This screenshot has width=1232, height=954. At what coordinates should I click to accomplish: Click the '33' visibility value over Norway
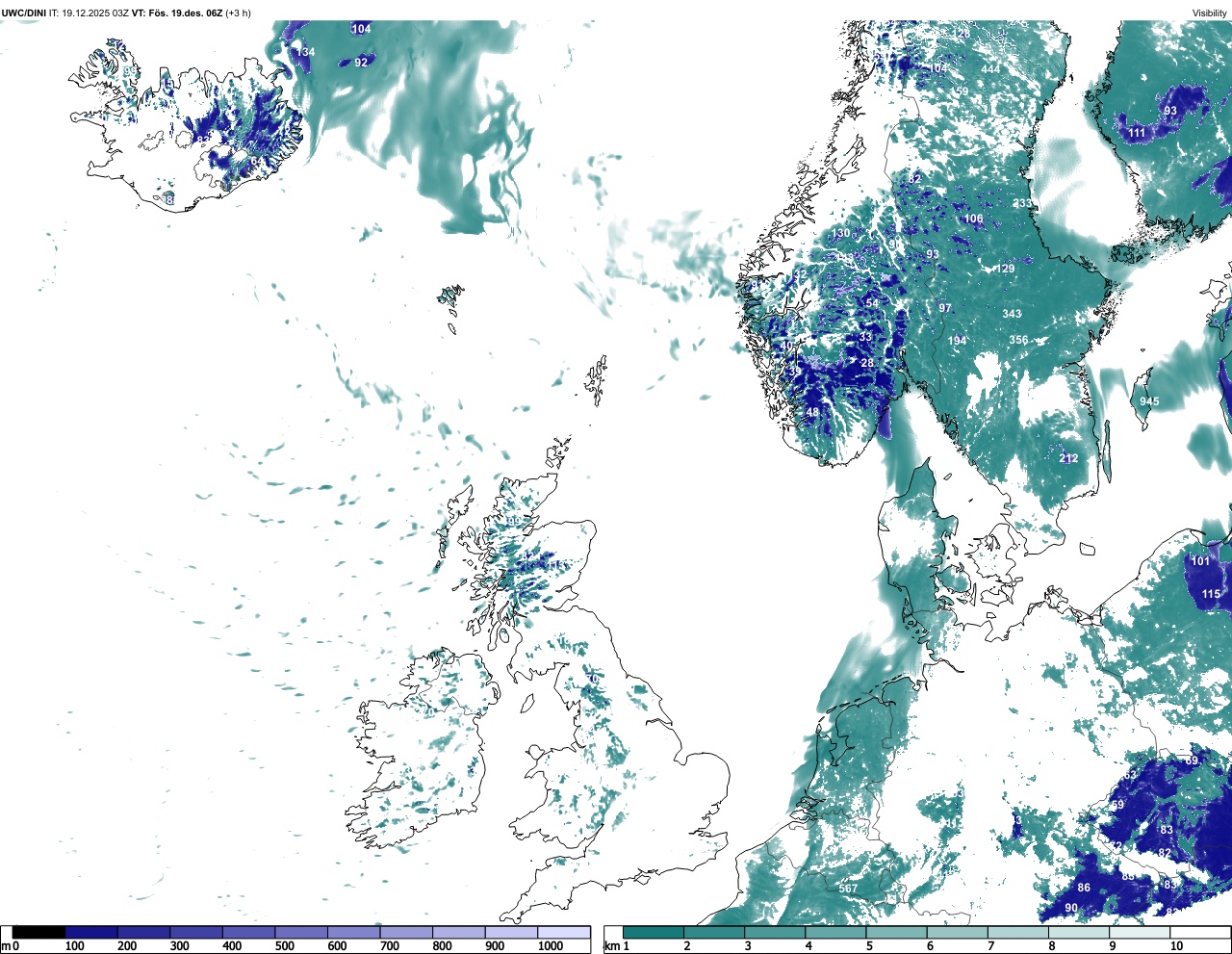[x=865, y=337]
